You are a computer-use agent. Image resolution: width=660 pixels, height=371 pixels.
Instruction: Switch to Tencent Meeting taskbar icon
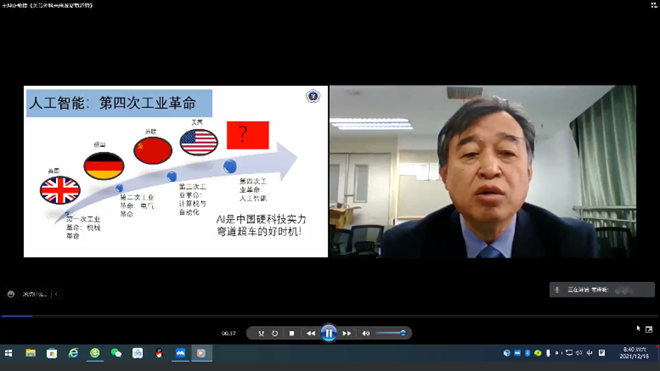tap(180, 353)
